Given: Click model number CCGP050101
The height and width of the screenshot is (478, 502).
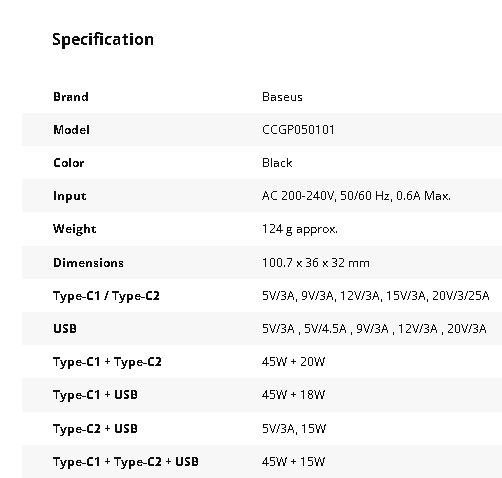Looking at the screenshot, I should 298,130.
